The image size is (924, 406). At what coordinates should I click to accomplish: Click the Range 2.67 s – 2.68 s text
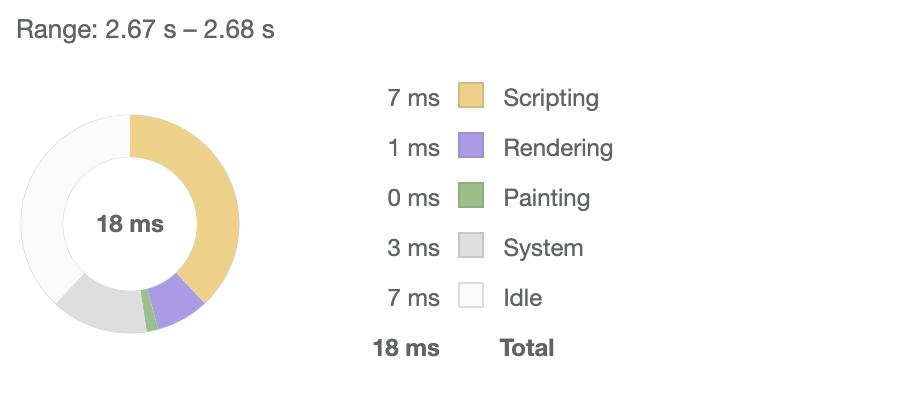point(145,29)
